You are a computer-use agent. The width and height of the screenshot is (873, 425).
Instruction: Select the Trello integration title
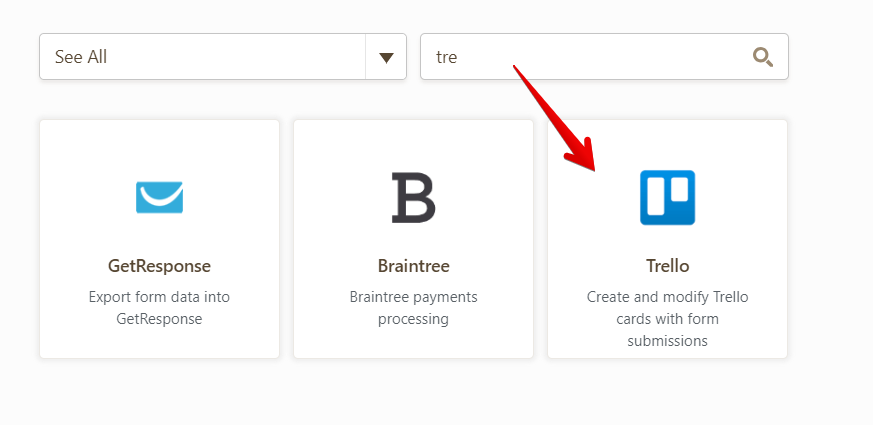tap(667, 266)
